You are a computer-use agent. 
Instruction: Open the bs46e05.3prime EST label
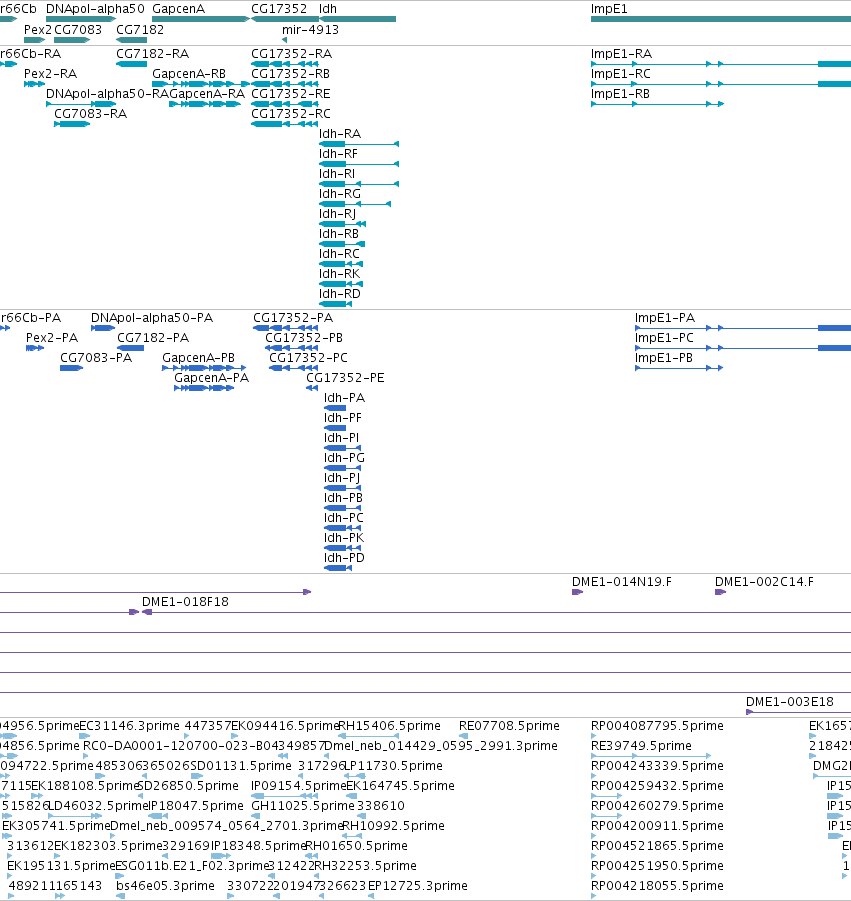pos(165,885)
